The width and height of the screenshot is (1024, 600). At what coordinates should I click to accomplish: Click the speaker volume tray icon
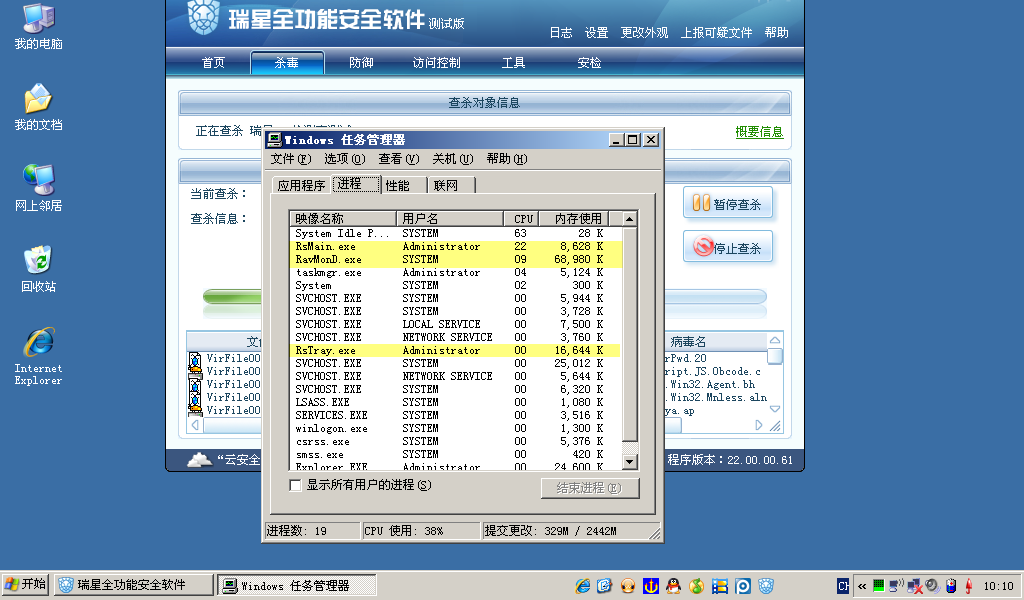[x=933, y=586]
